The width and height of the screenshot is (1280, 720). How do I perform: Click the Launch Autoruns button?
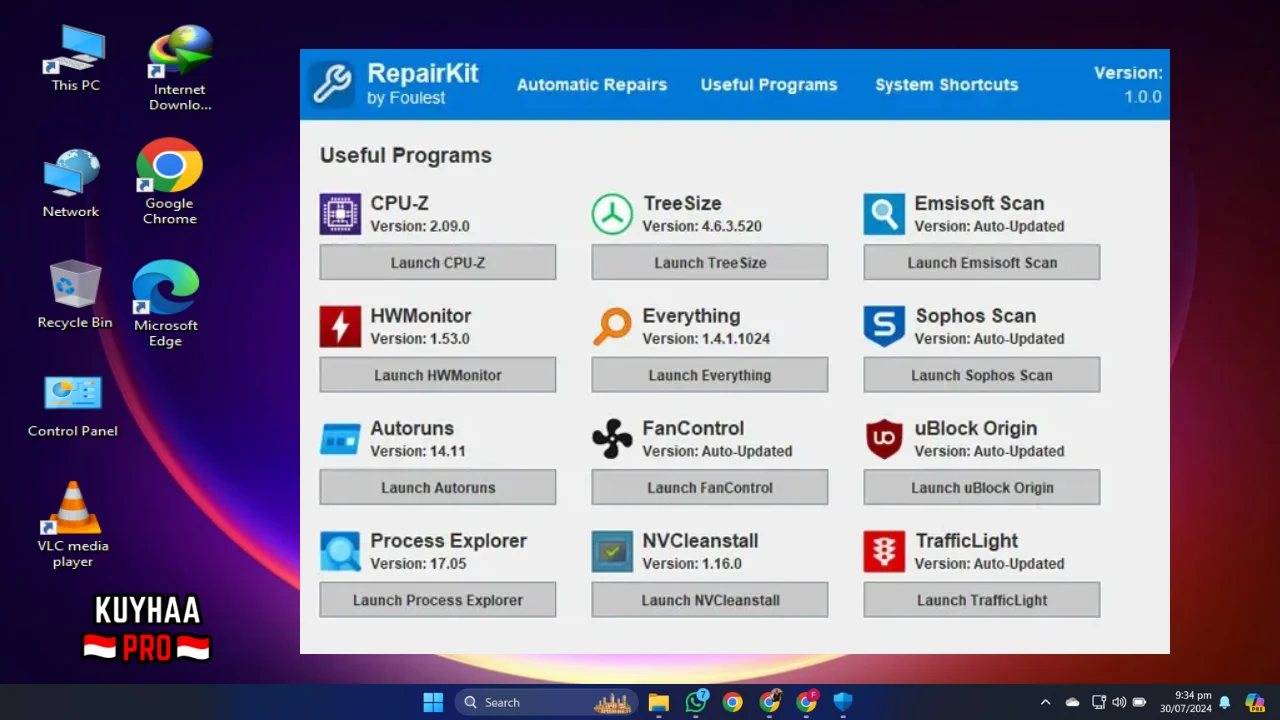point(438,488)
